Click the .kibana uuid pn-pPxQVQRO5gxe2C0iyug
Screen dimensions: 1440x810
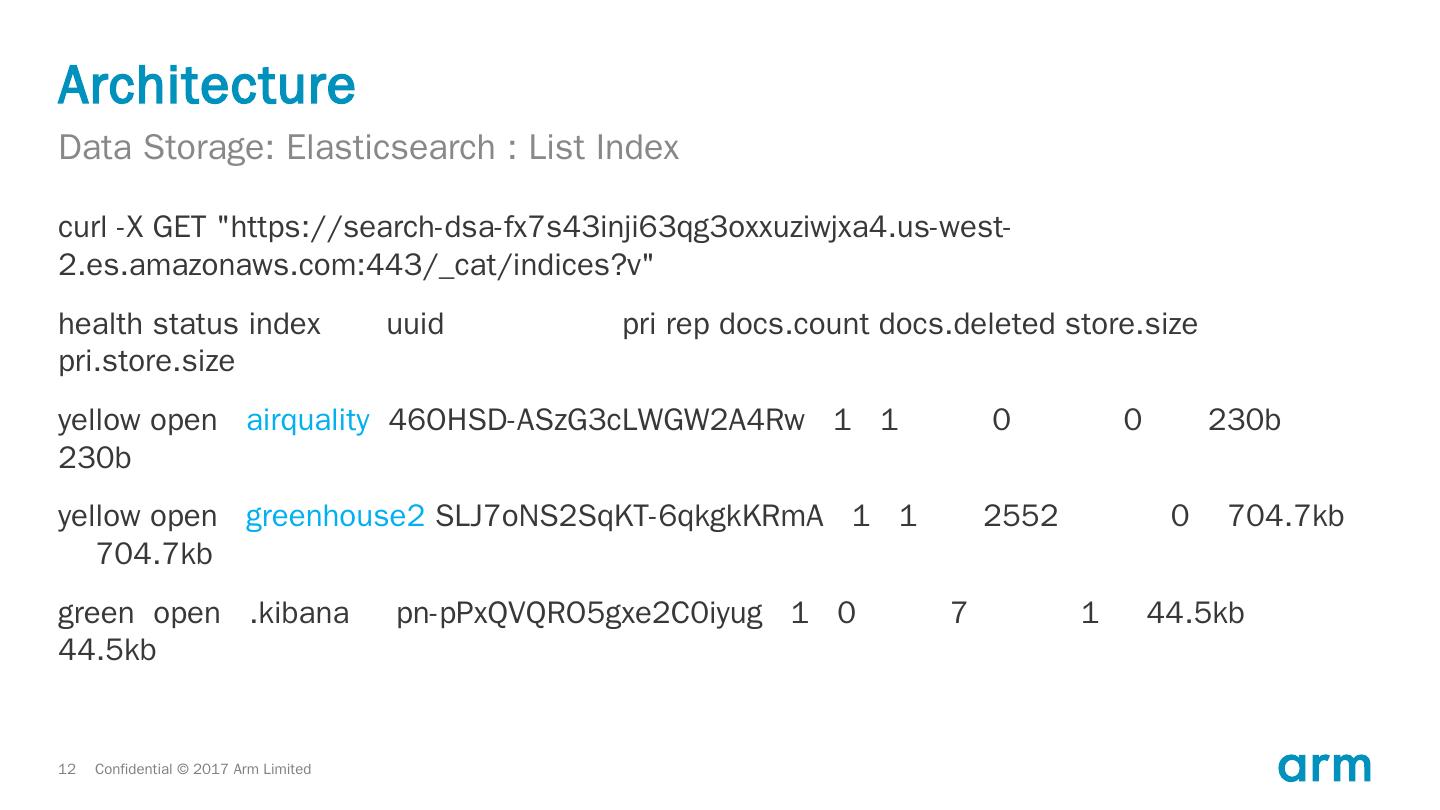click(579, 612)
